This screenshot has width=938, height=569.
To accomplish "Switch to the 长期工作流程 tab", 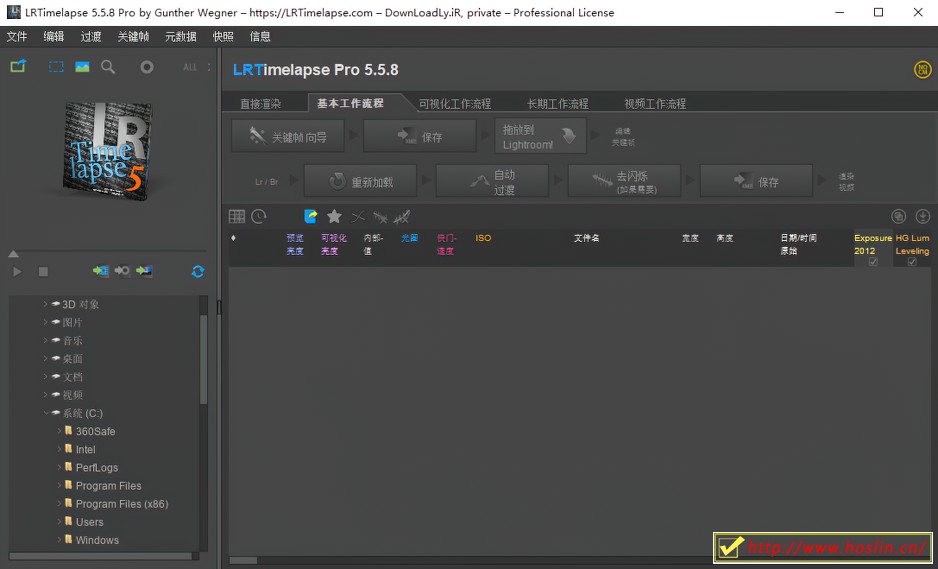I will (x=558, y=104).
